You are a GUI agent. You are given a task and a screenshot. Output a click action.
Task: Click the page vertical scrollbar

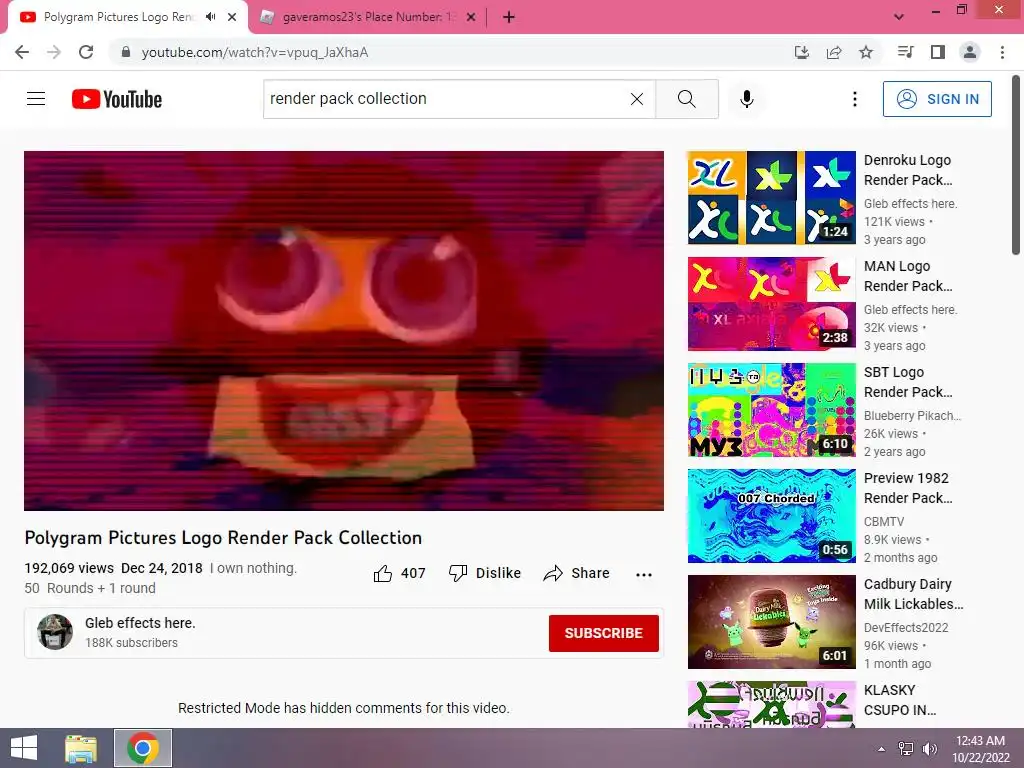(x=1016, y=166)
